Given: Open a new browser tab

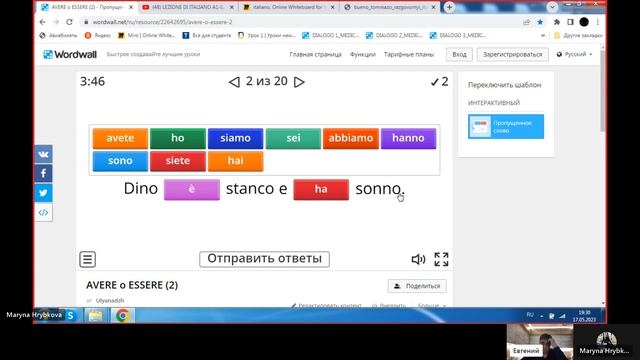Looking at the screenshot, I should [449, 7].
